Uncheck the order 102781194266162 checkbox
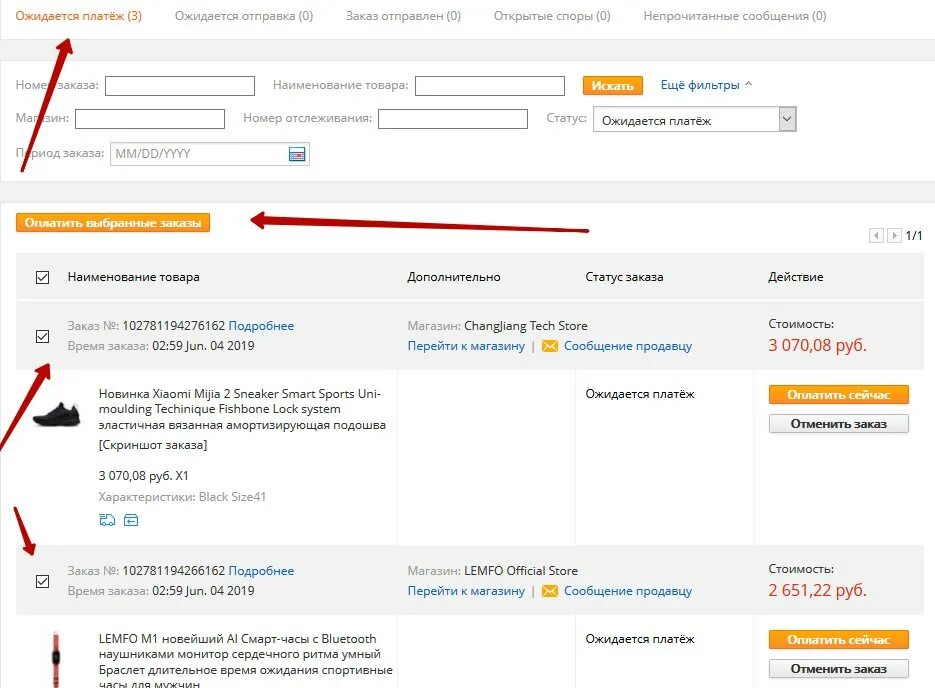Viewport: 935px width, 688px height. tap(42, 581)
